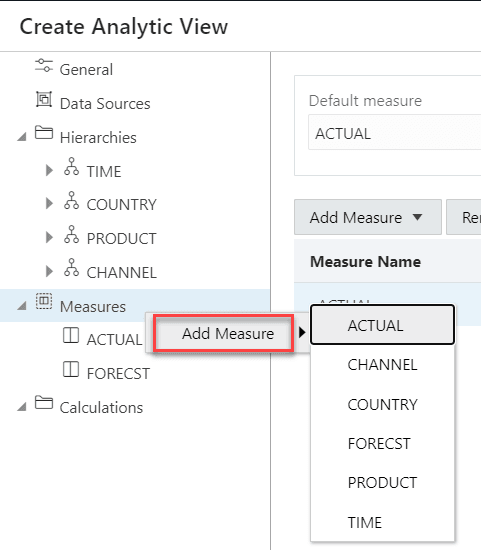Click the COUNTRY hierarchy icon
This screenshot has width=481, height=550.
coord(72,200)
